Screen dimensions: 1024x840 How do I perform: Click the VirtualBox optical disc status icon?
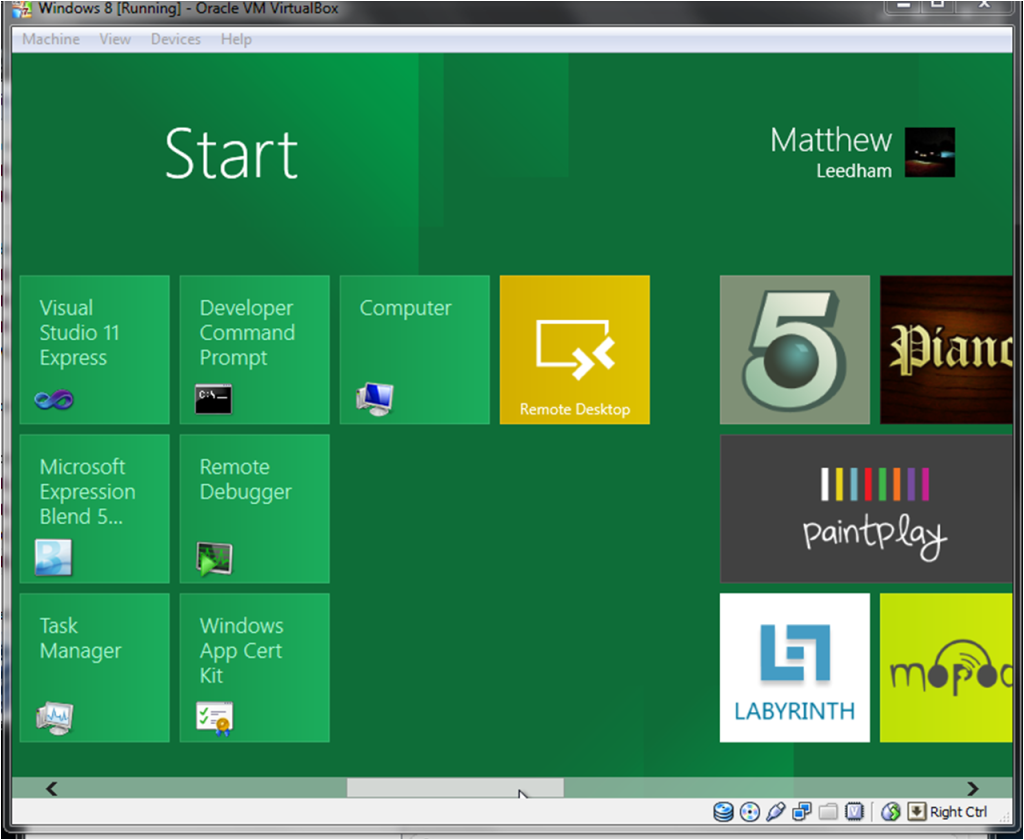pyautogui.click(x=749, y=812)
